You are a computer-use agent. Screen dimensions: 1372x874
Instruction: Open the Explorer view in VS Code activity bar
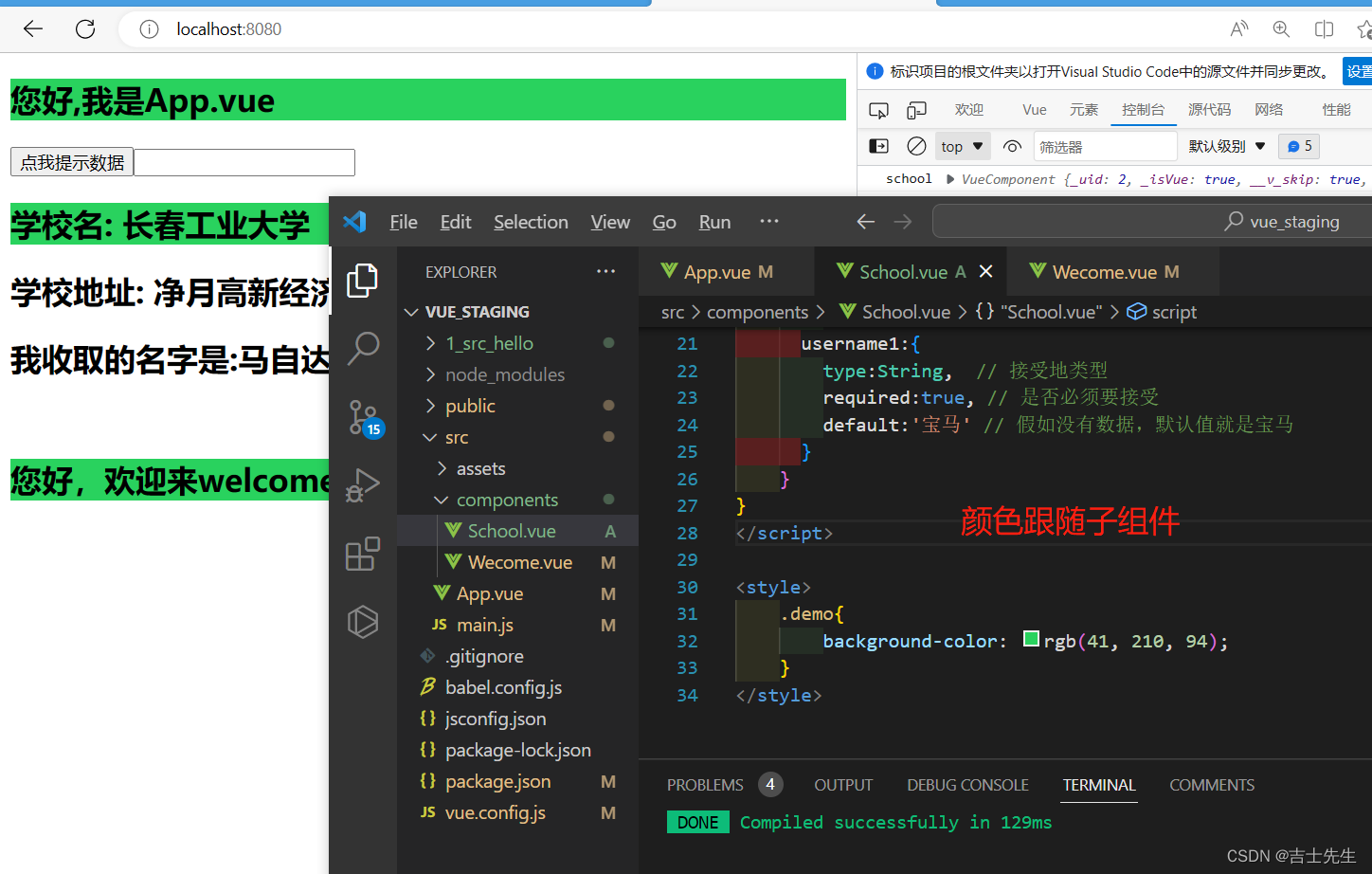click(363, 281)
